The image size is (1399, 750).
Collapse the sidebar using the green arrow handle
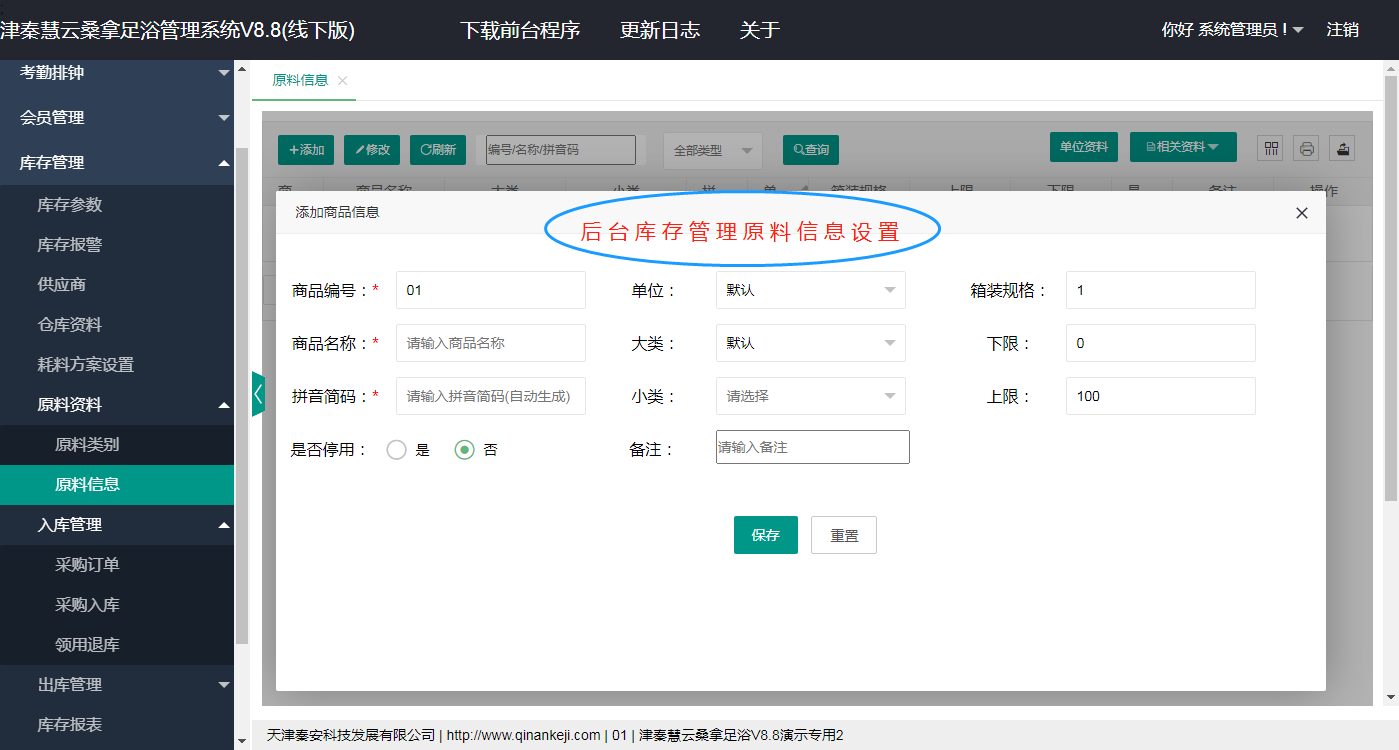pyautogui.click(x=258, y=394)
